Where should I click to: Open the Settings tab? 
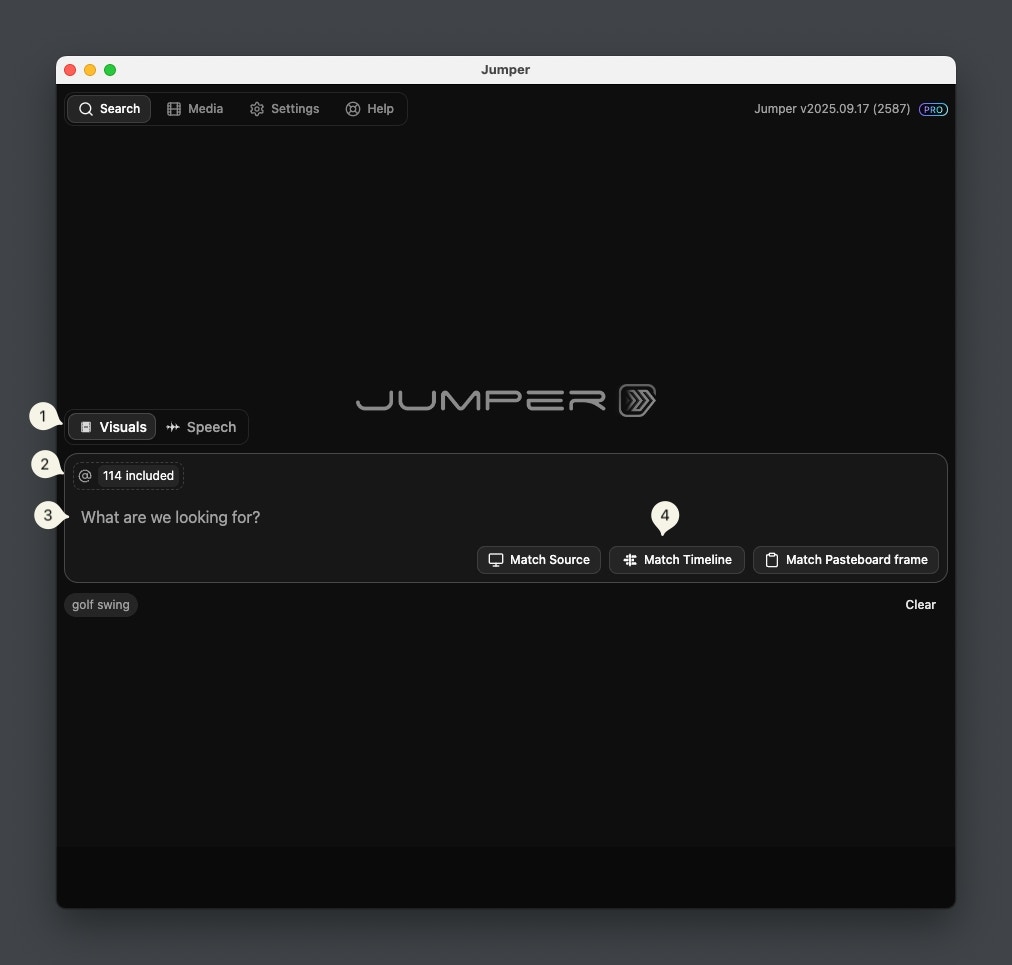point(285,109)
